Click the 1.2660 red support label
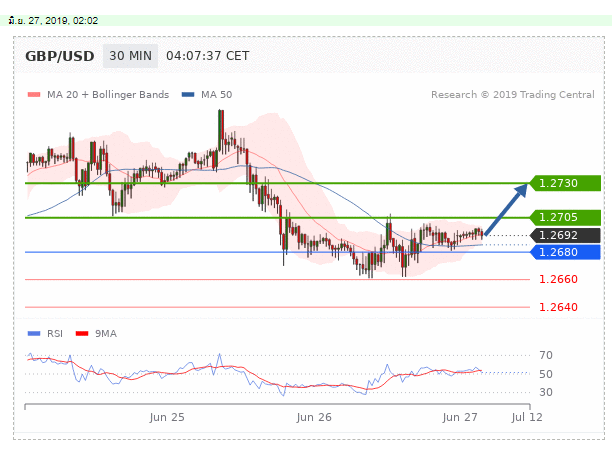Screen dimensions: 612x451 click(558, 279)
